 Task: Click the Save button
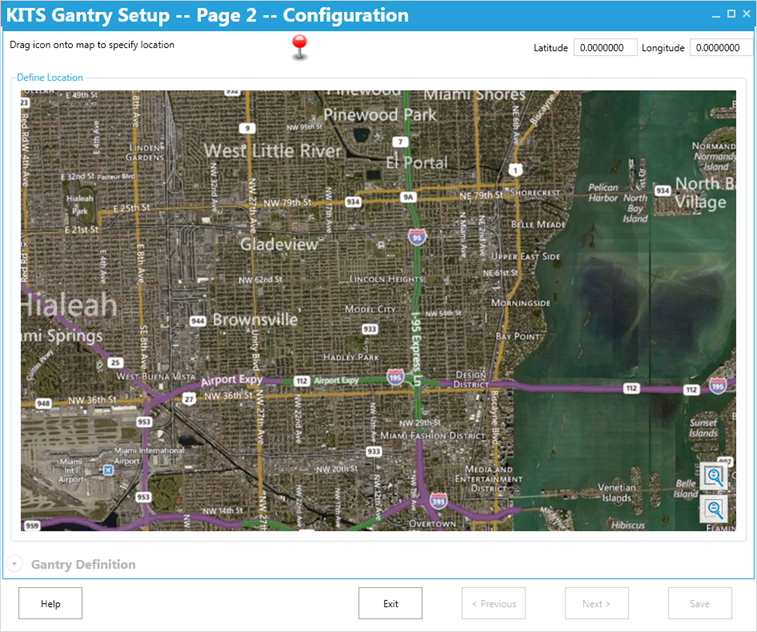(x=700, y=603)
